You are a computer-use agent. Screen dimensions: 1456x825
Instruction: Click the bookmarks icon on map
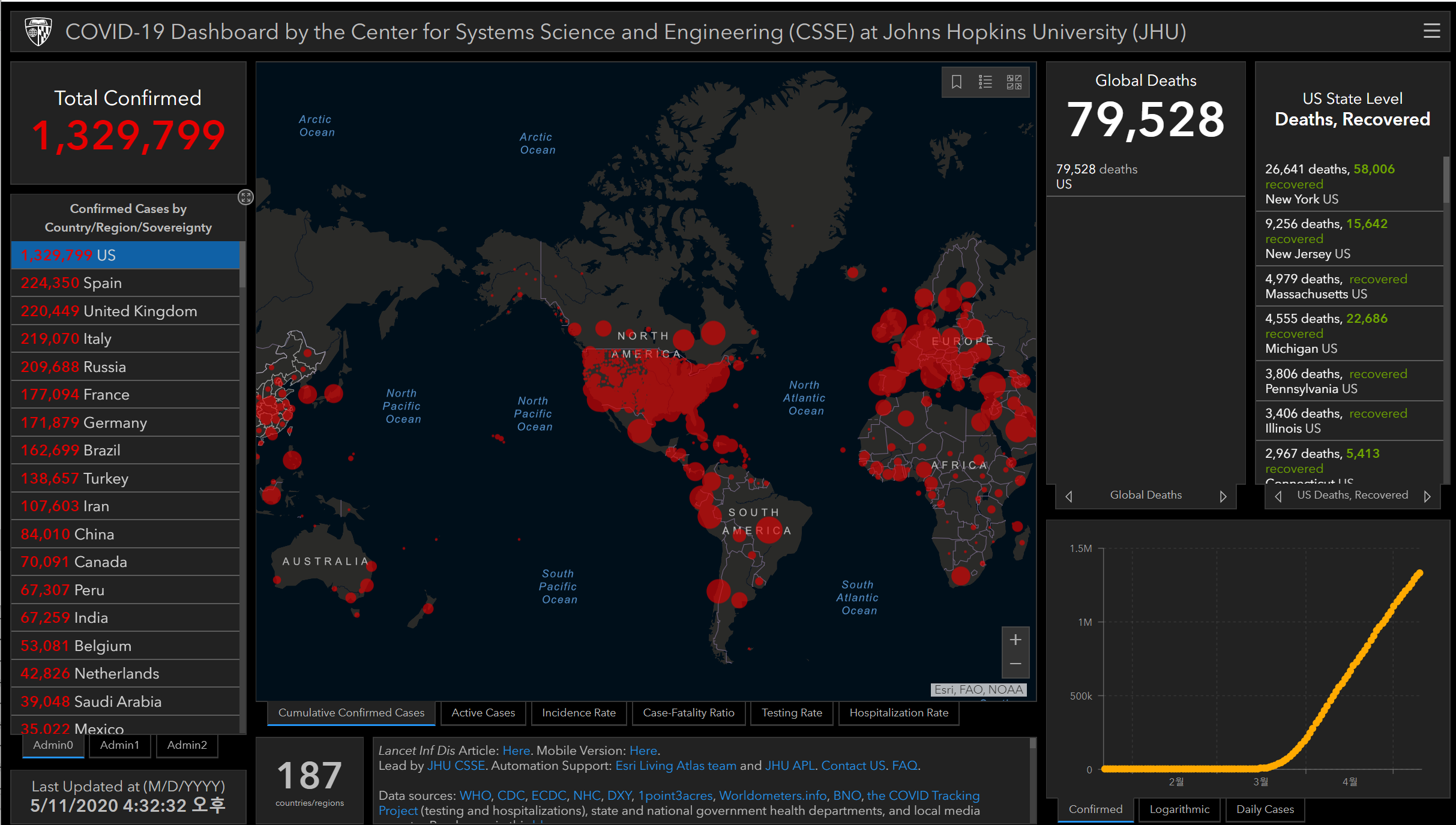point(957,82)
